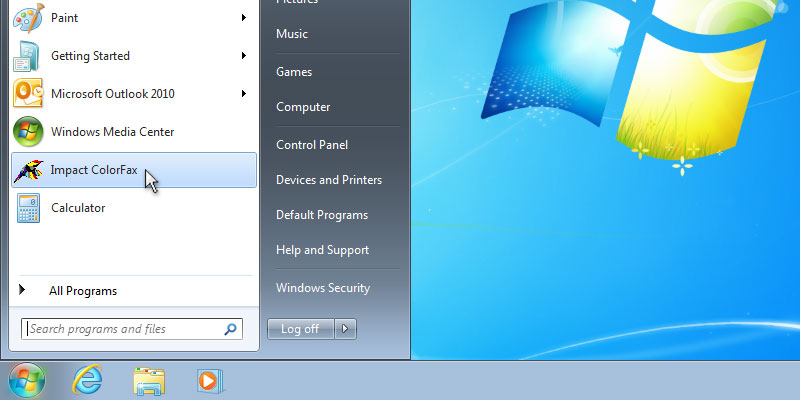Select Devices and Printers

(328, 180)
